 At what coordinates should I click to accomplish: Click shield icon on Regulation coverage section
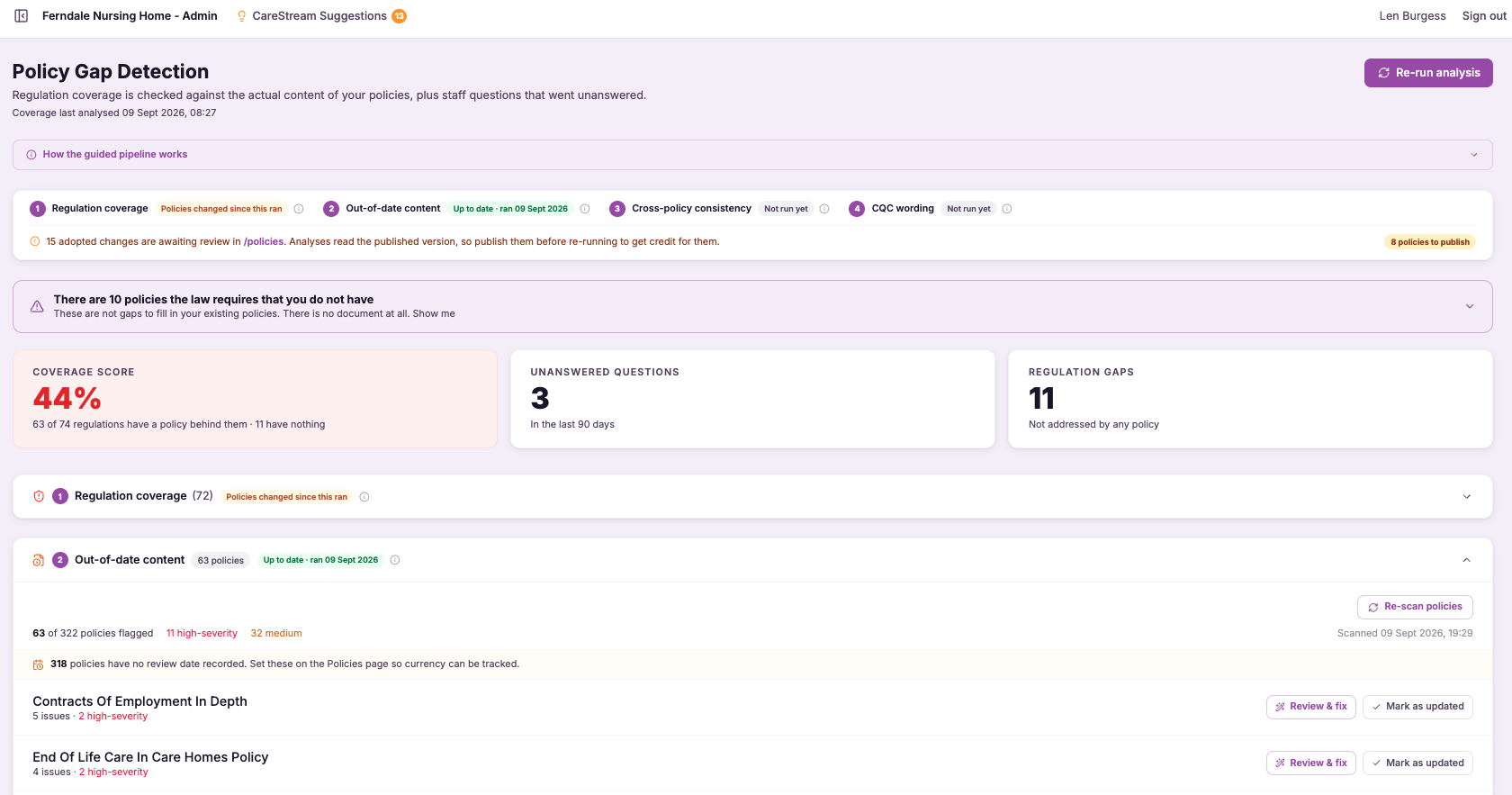pyautogui.click(x=39, y=496)
